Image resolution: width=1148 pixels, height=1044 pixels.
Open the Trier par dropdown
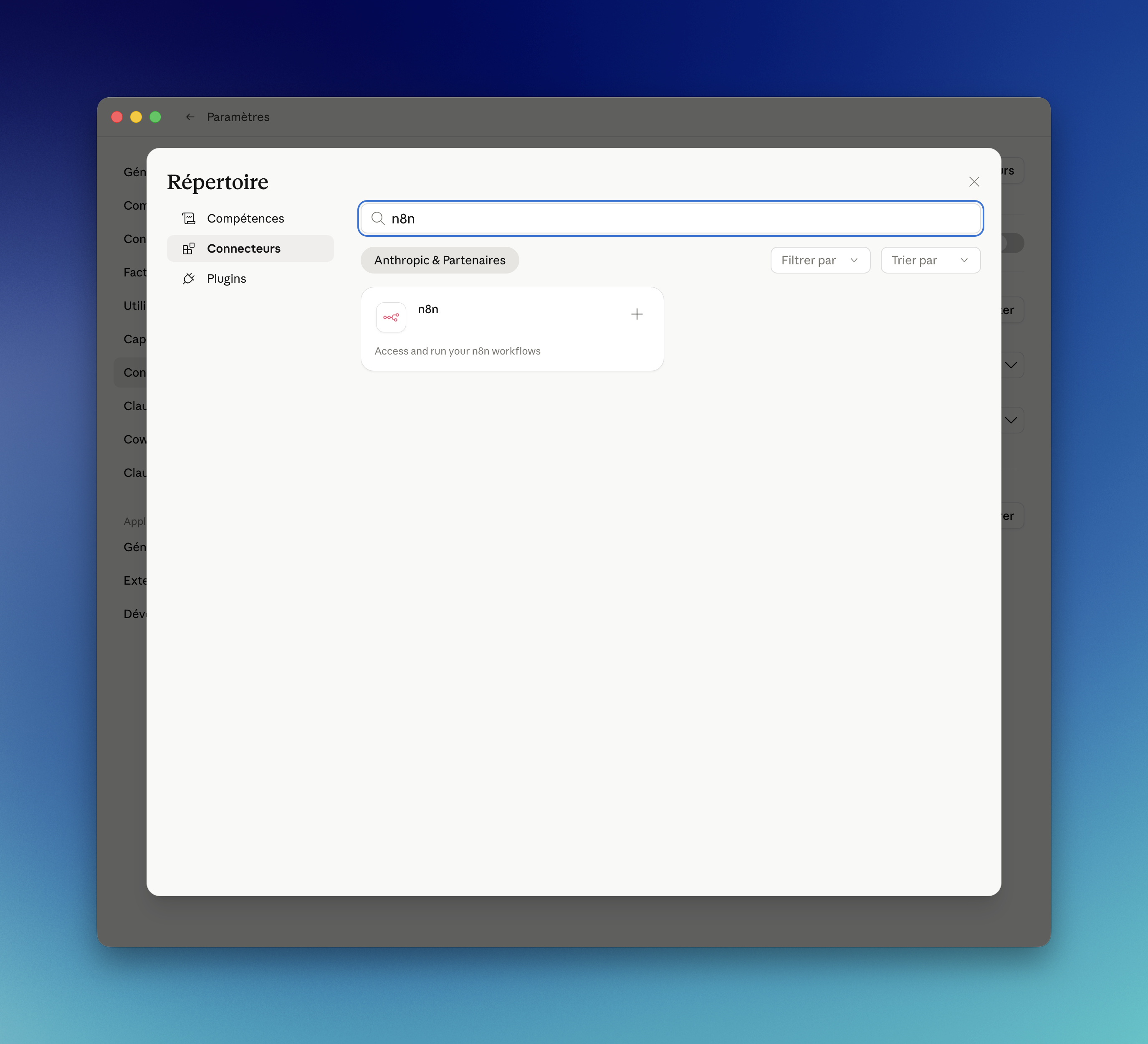[x=931, y=260]
